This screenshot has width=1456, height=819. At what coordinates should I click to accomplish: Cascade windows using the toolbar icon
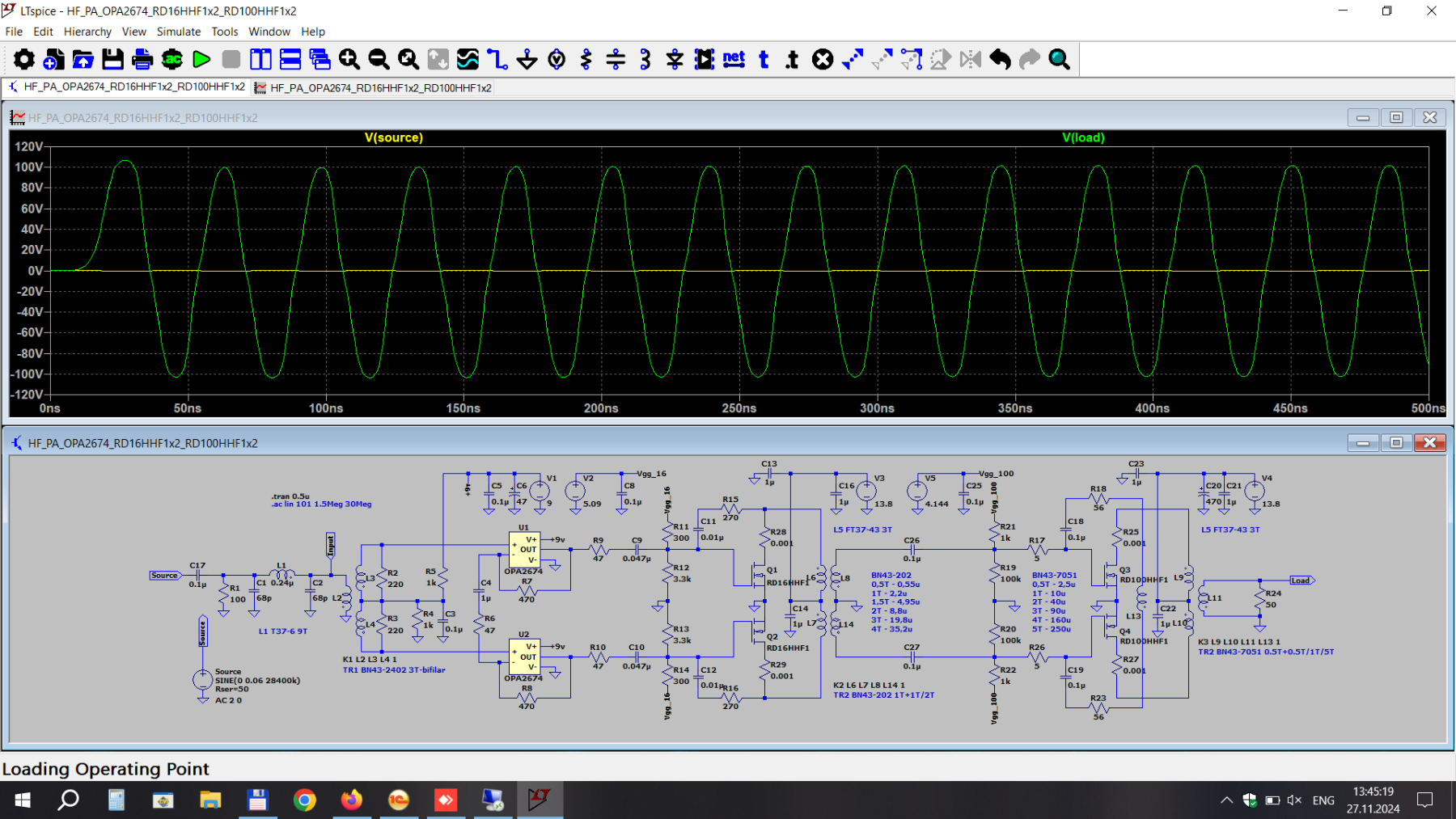(320, 59)
